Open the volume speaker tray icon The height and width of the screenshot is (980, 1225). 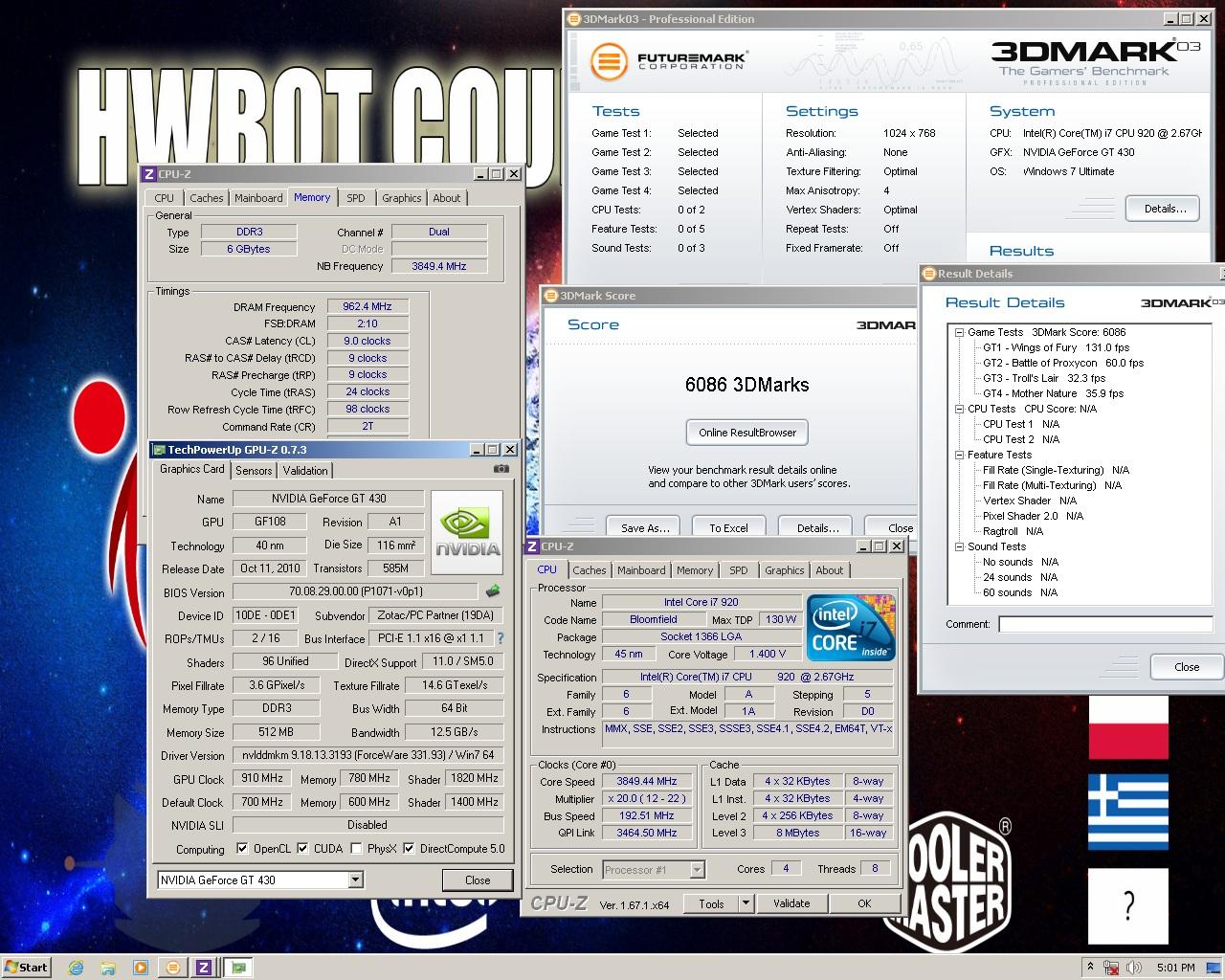(1135, 967)
